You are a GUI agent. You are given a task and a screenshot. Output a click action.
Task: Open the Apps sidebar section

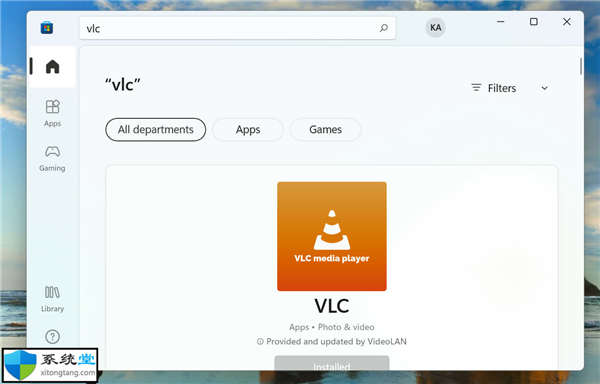52,113
